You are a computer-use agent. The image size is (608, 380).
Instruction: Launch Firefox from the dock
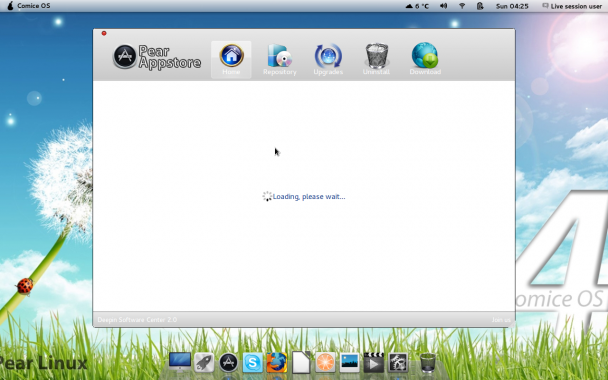pyautogui.click(x=276, y=363)
